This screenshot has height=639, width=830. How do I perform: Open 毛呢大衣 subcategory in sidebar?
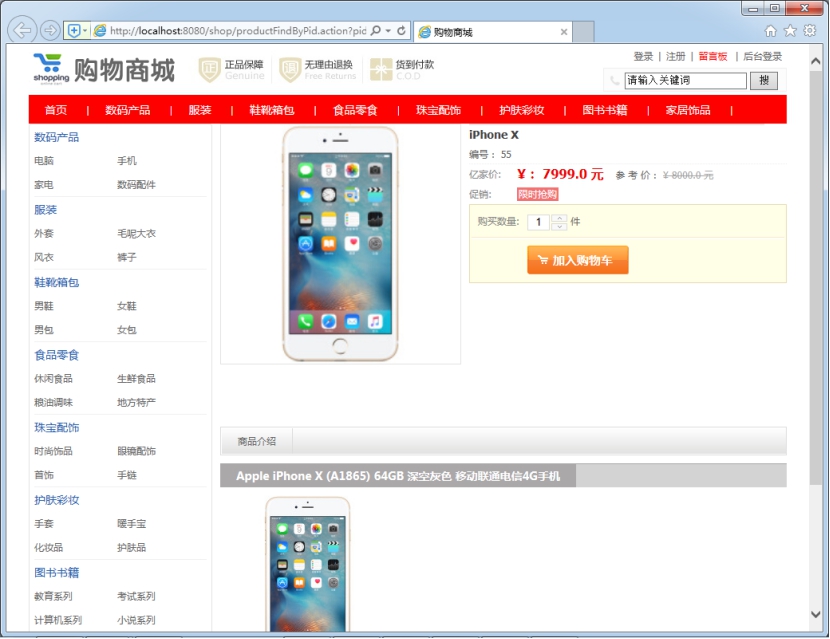coord(137,233)
